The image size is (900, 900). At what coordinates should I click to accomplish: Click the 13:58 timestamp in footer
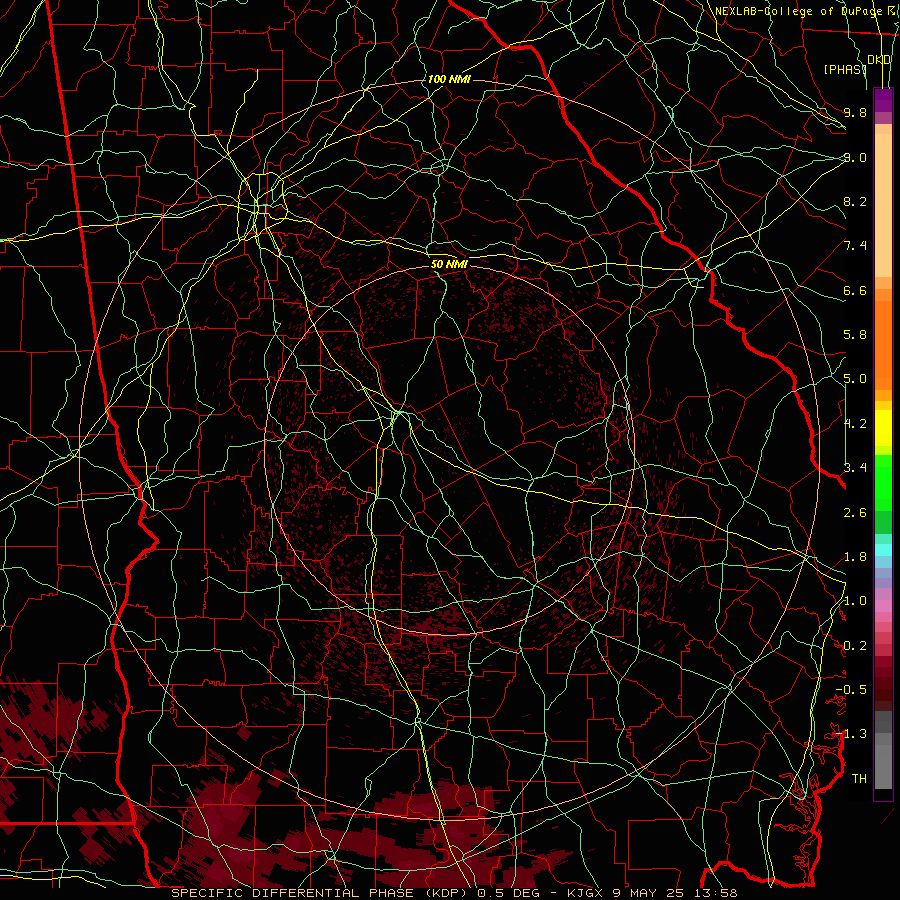click(717, 893)
